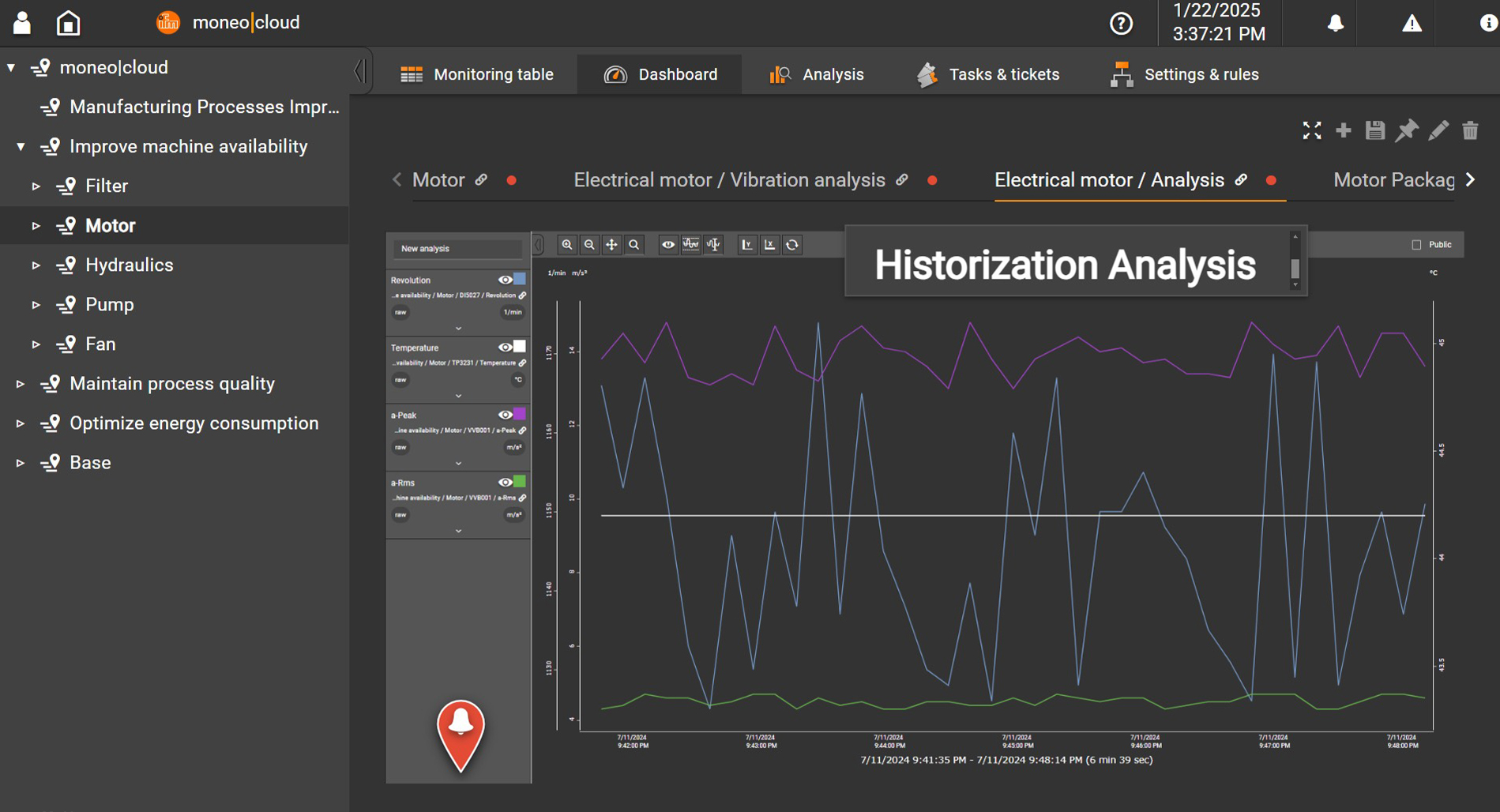Toggle visibility of Revolution series
The image size is (1500, 812).
[x=505, y=280]
